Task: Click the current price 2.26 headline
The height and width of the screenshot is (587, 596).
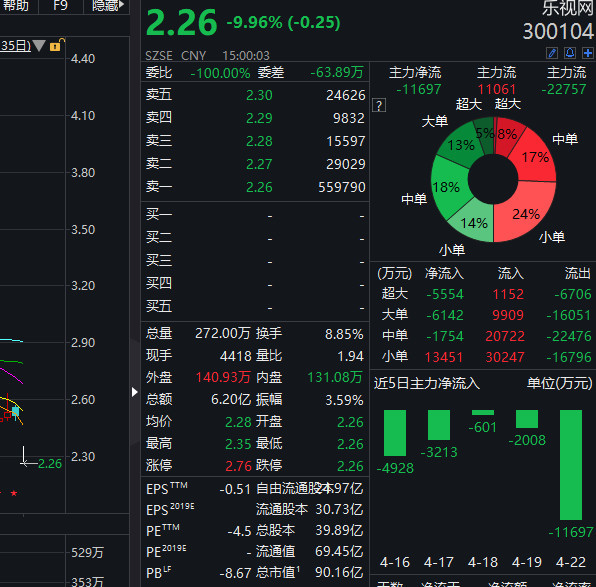Action: coord(181,23)
